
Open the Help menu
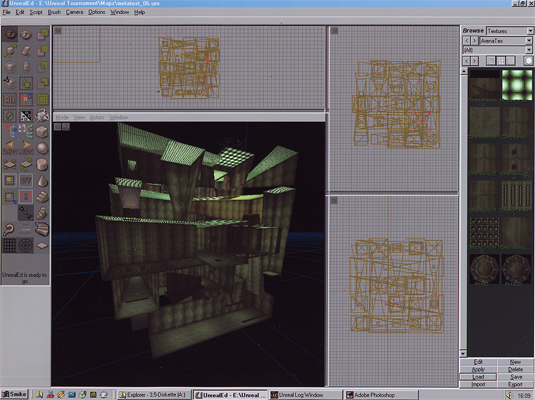coord(139,12)
